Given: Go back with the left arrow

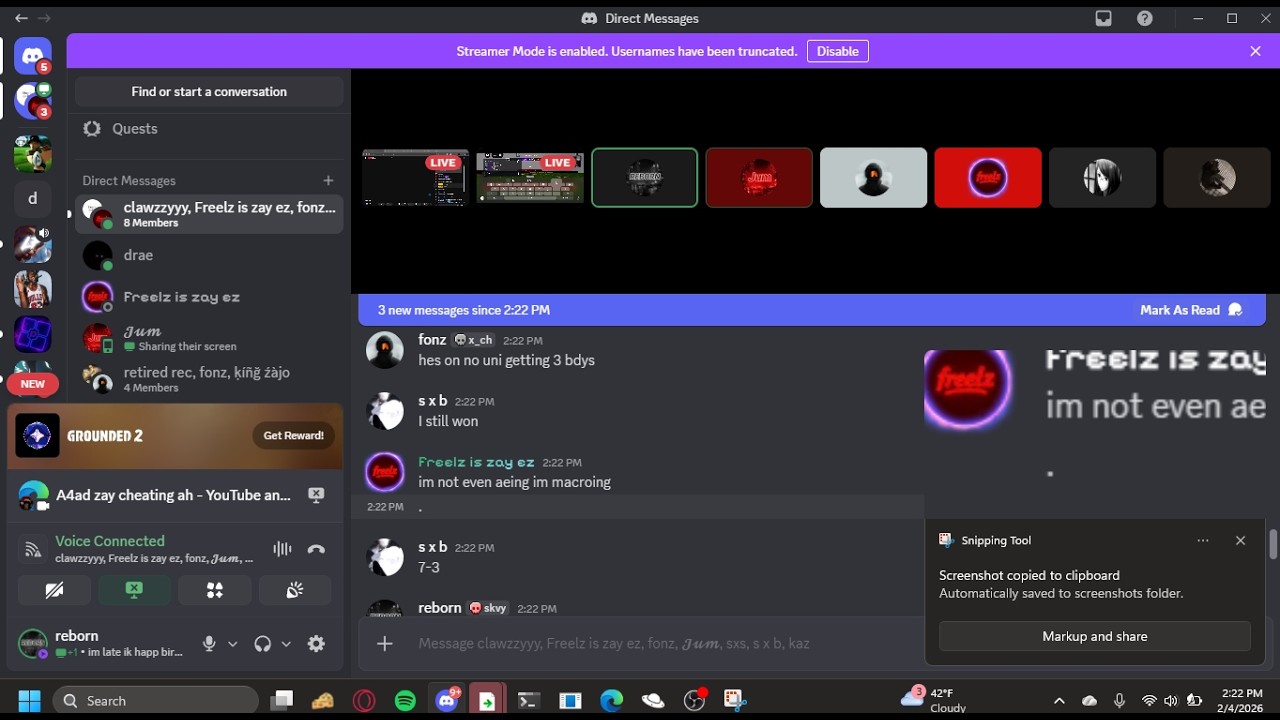Looking at the screenshot, I should point(21,18).
